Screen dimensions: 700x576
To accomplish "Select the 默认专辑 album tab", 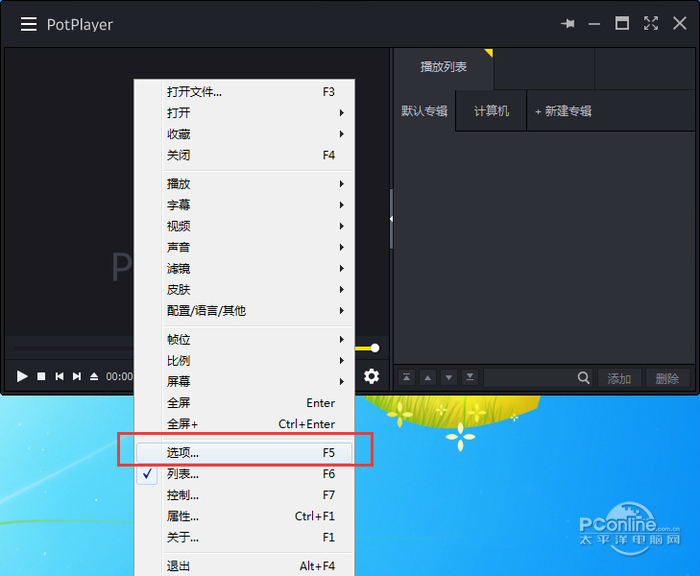I will [x=424, y=111].
